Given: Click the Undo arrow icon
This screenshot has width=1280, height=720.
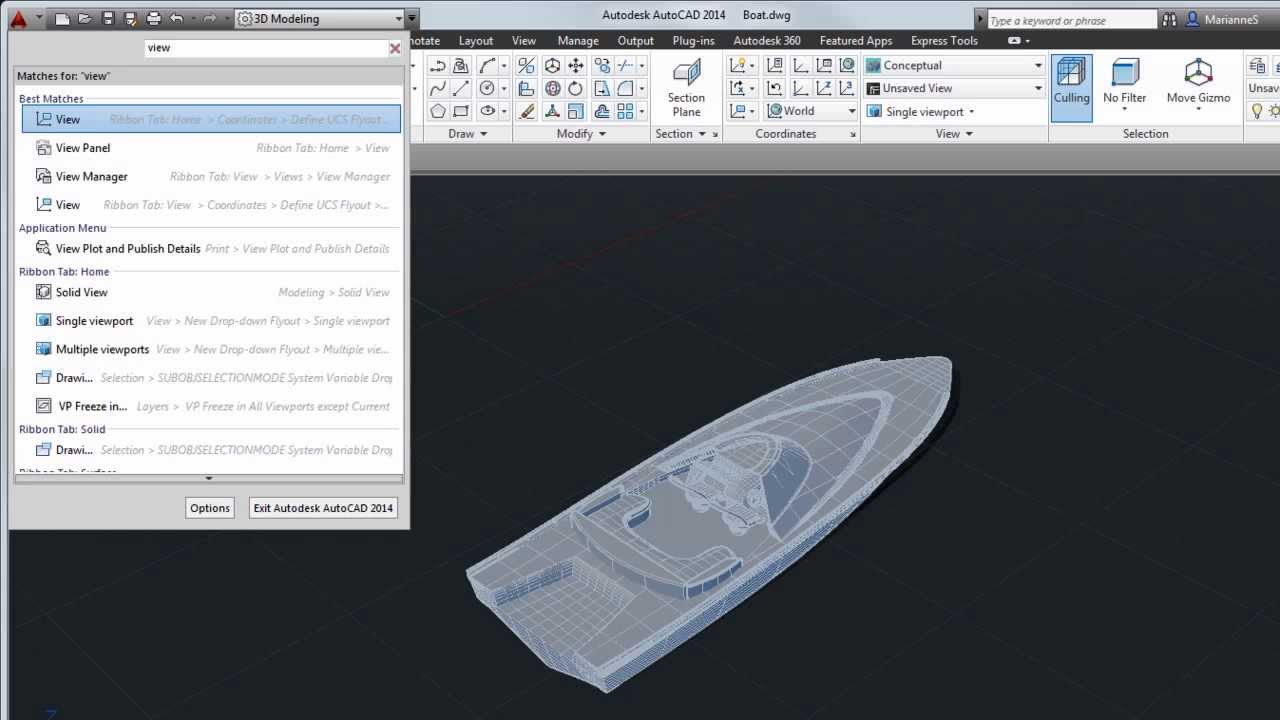Looking at the screenshot, I should (177, 18).
